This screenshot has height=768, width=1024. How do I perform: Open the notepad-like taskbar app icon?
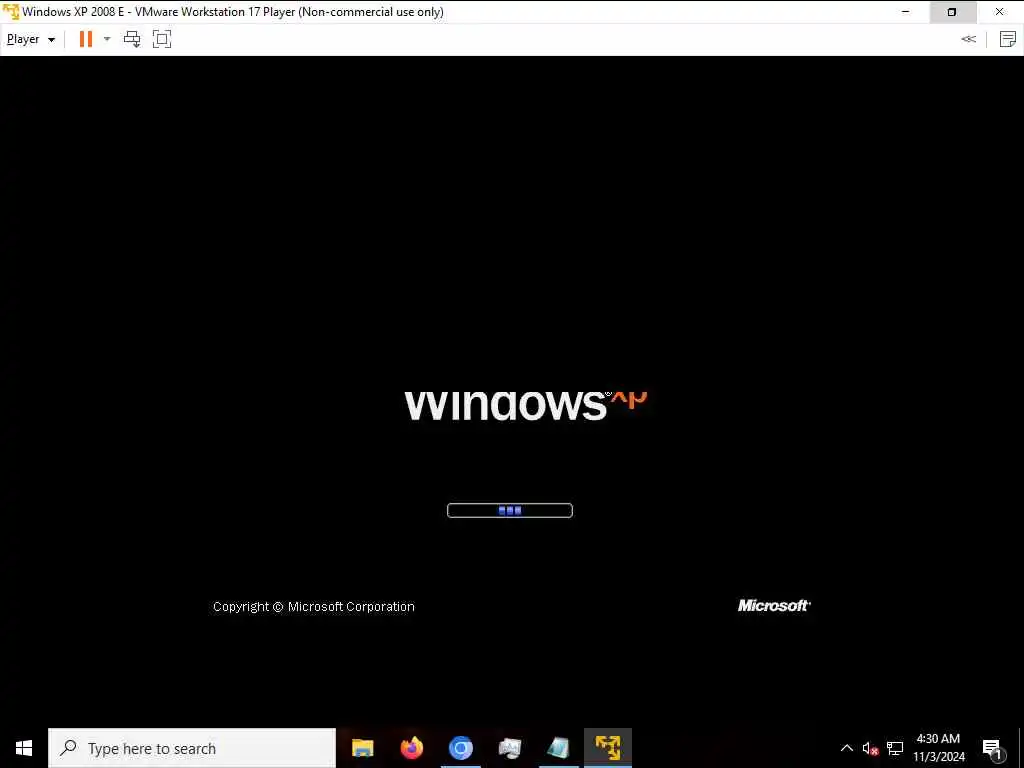pyautogui.click(x=558, y=748)
